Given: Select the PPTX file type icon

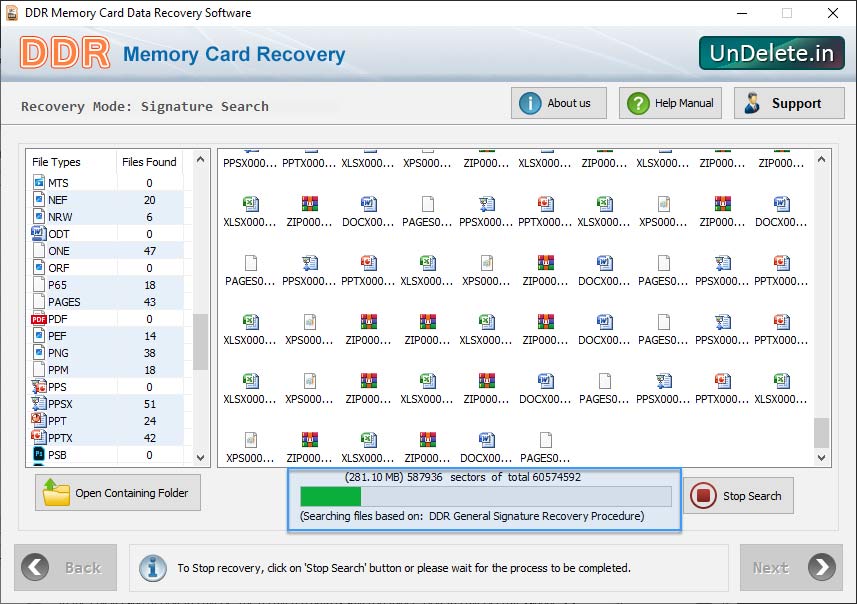Looking at the screenshot, I should tap(39, 437).
